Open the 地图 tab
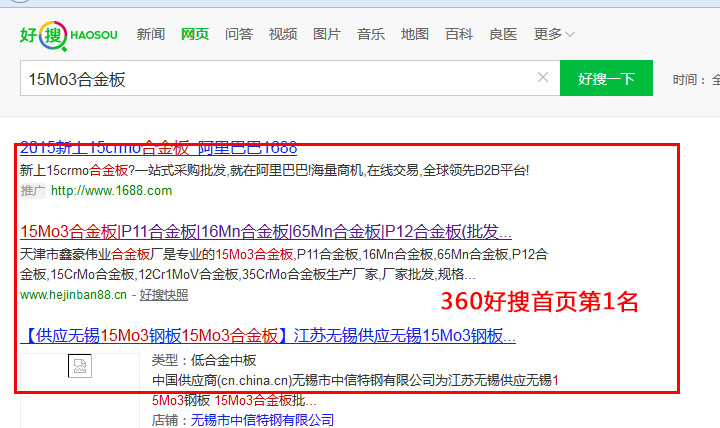The image size is (720, 428). click(415, 34)
